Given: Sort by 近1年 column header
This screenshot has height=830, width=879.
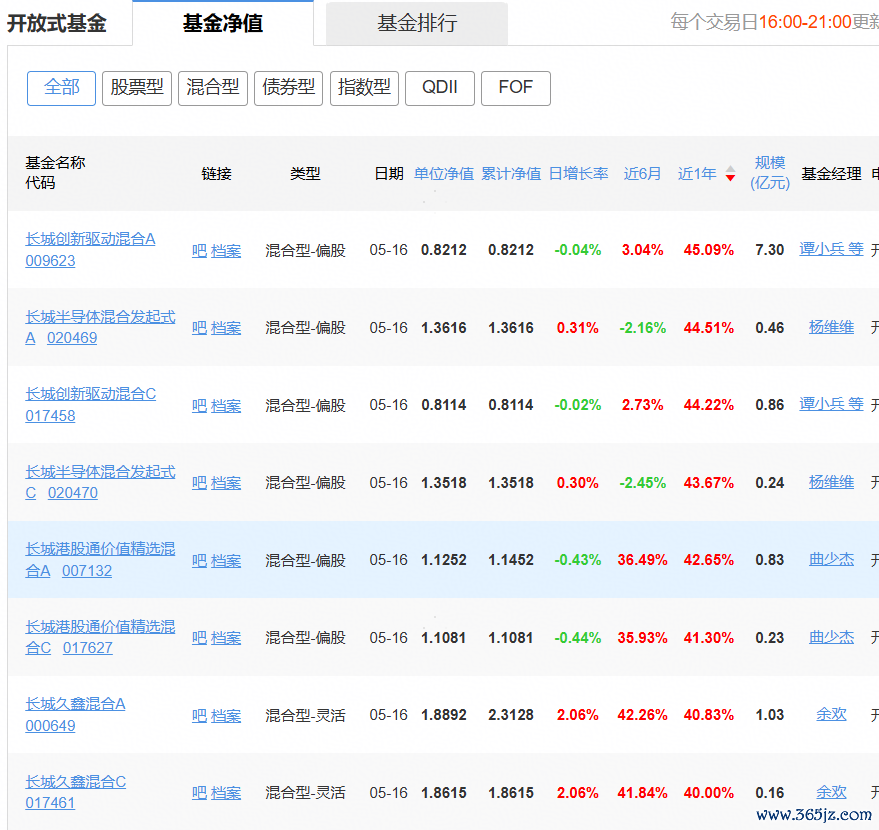Looking at the screenshot, I should (x=697, y=174).
